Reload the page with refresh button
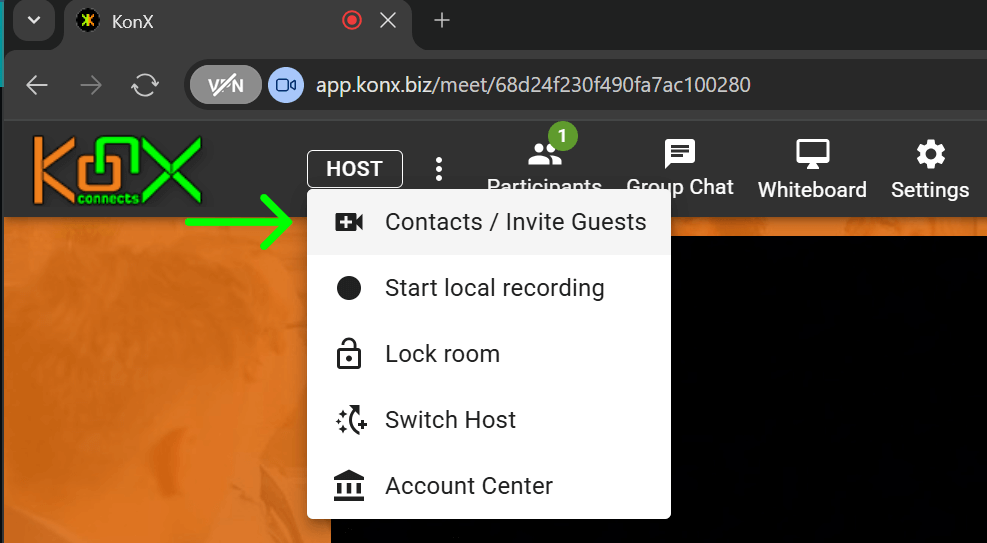This screenshot has width=987, height=543. tap(145, 85)
